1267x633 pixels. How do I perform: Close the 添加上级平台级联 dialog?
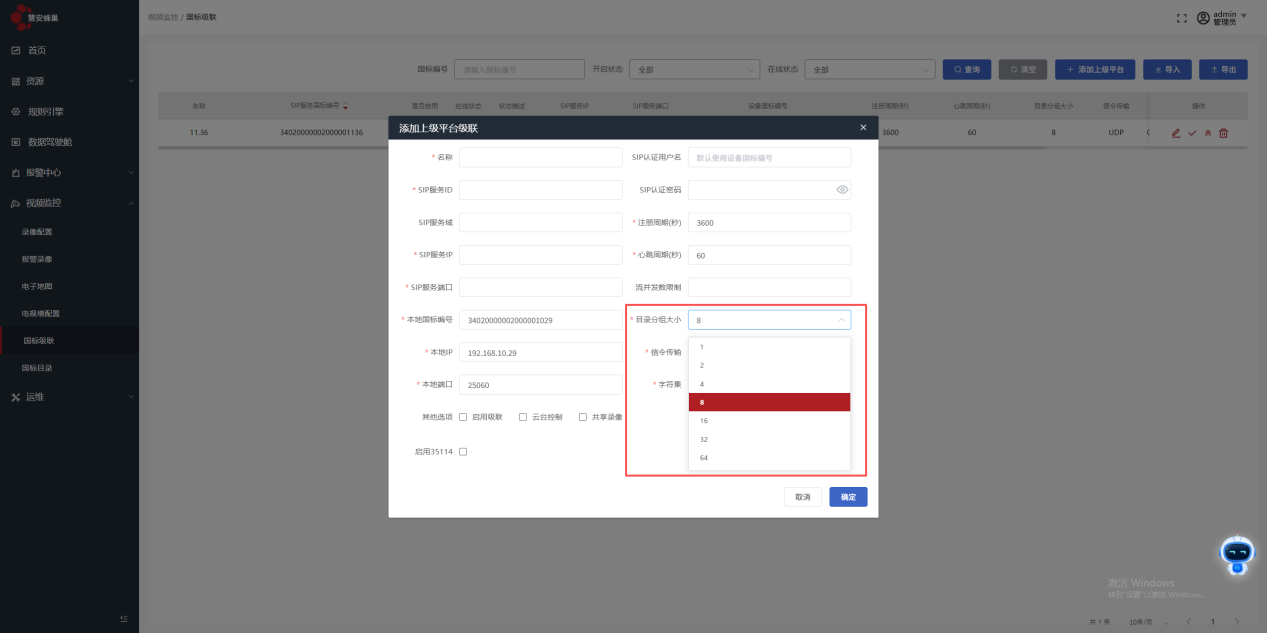[x=863, y=128]
